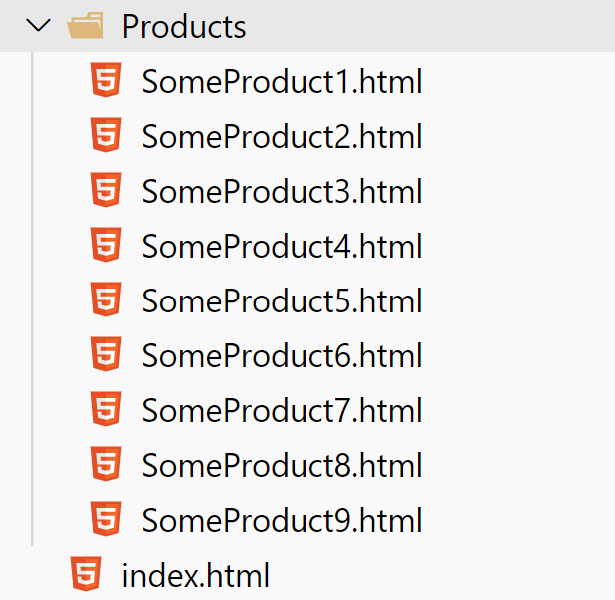Viewport: 615px width, 600px height.
Task: Open SomeProduct2.html file name
Action: pyautogui.click(x=282, y=136)
